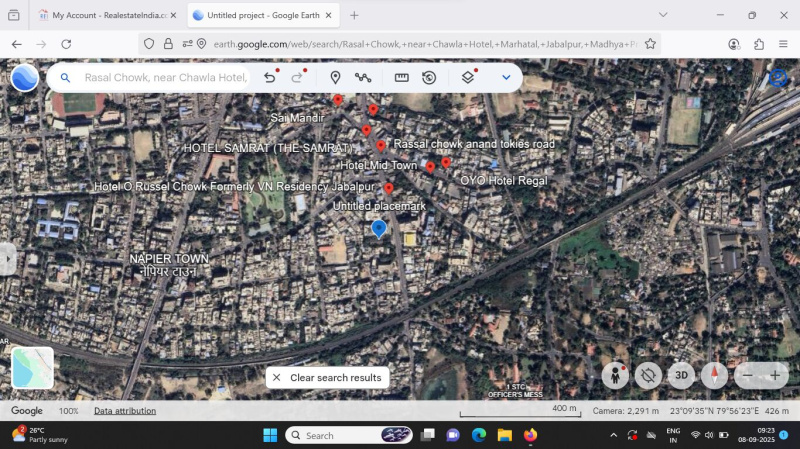Close the Google Earth browser tab
The image size is (800, 449).
pos(329,15)
